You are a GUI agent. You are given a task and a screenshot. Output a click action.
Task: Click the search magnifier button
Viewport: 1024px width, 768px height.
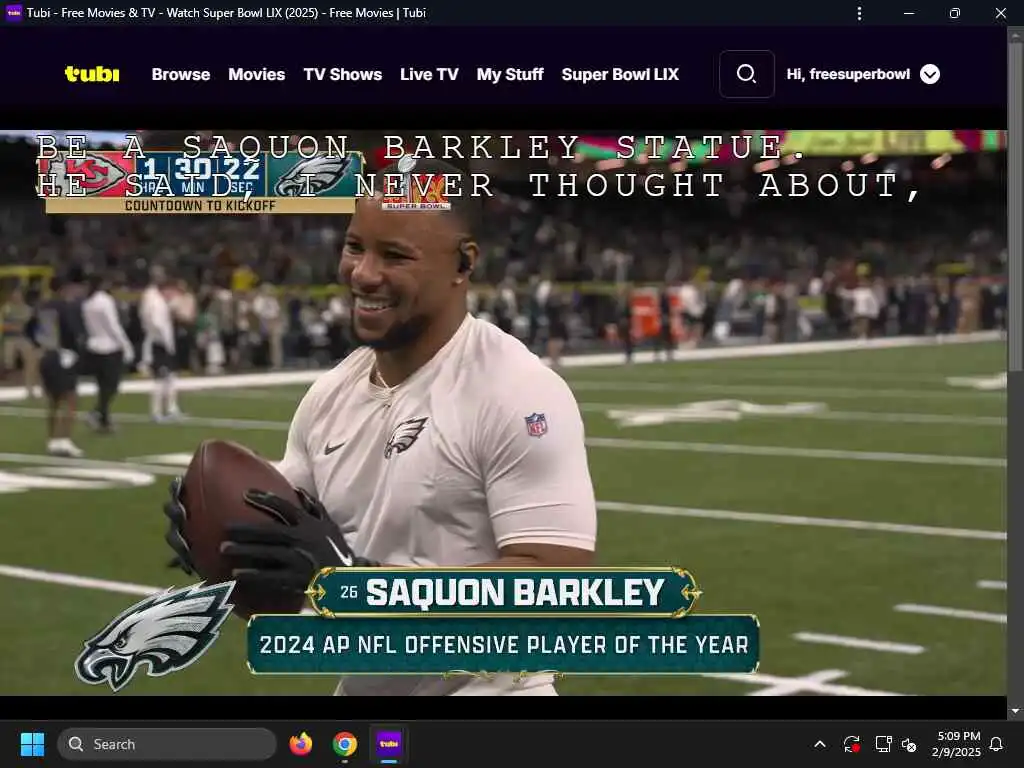[x=746, y=74]
